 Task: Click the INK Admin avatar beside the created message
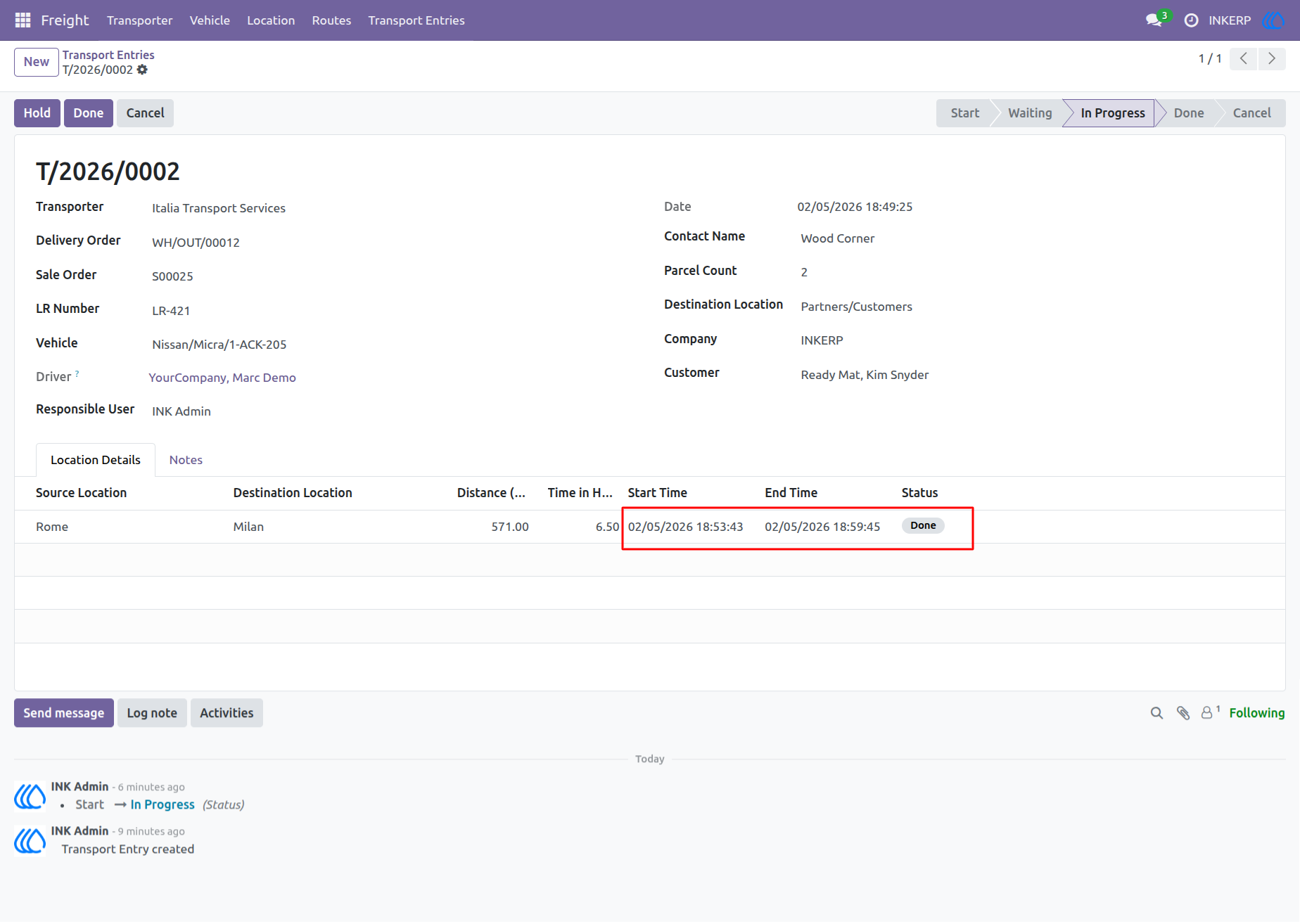[x=30, y=841]
